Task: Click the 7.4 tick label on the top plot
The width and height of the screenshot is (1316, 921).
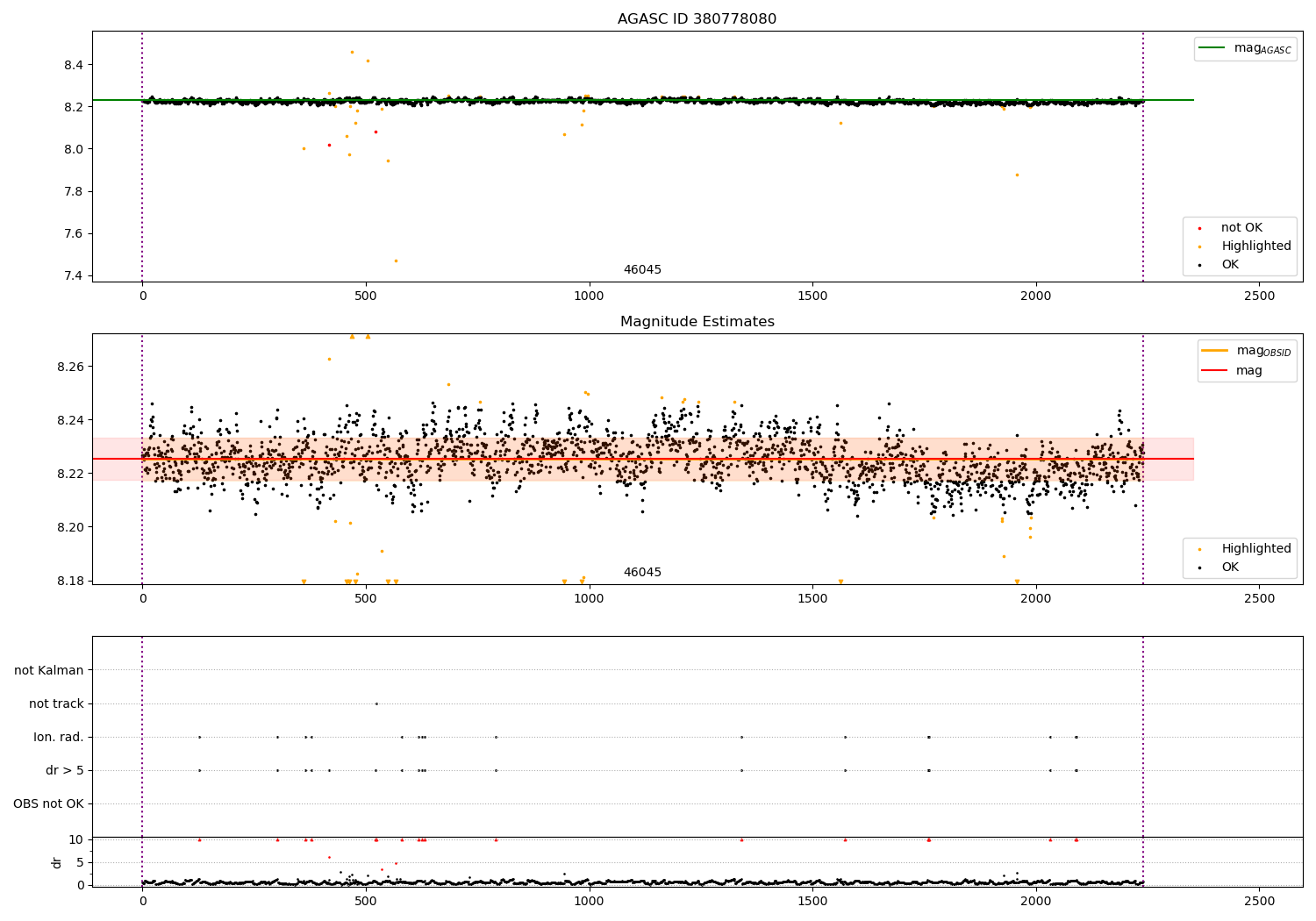Action: [73, 276]
